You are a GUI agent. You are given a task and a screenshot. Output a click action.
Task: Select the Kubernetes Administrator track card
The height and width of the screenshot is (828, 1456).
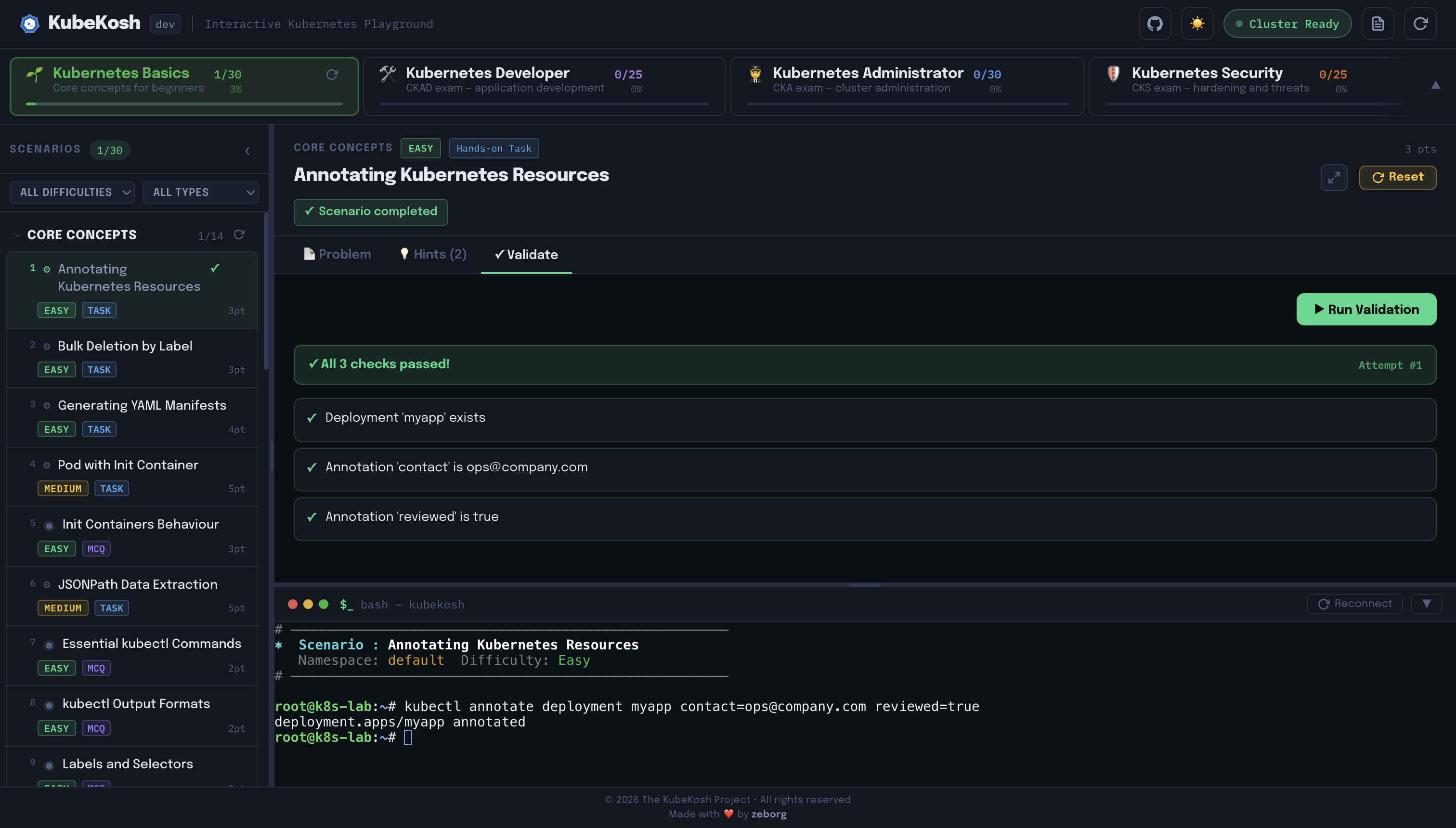coord(907,87)
